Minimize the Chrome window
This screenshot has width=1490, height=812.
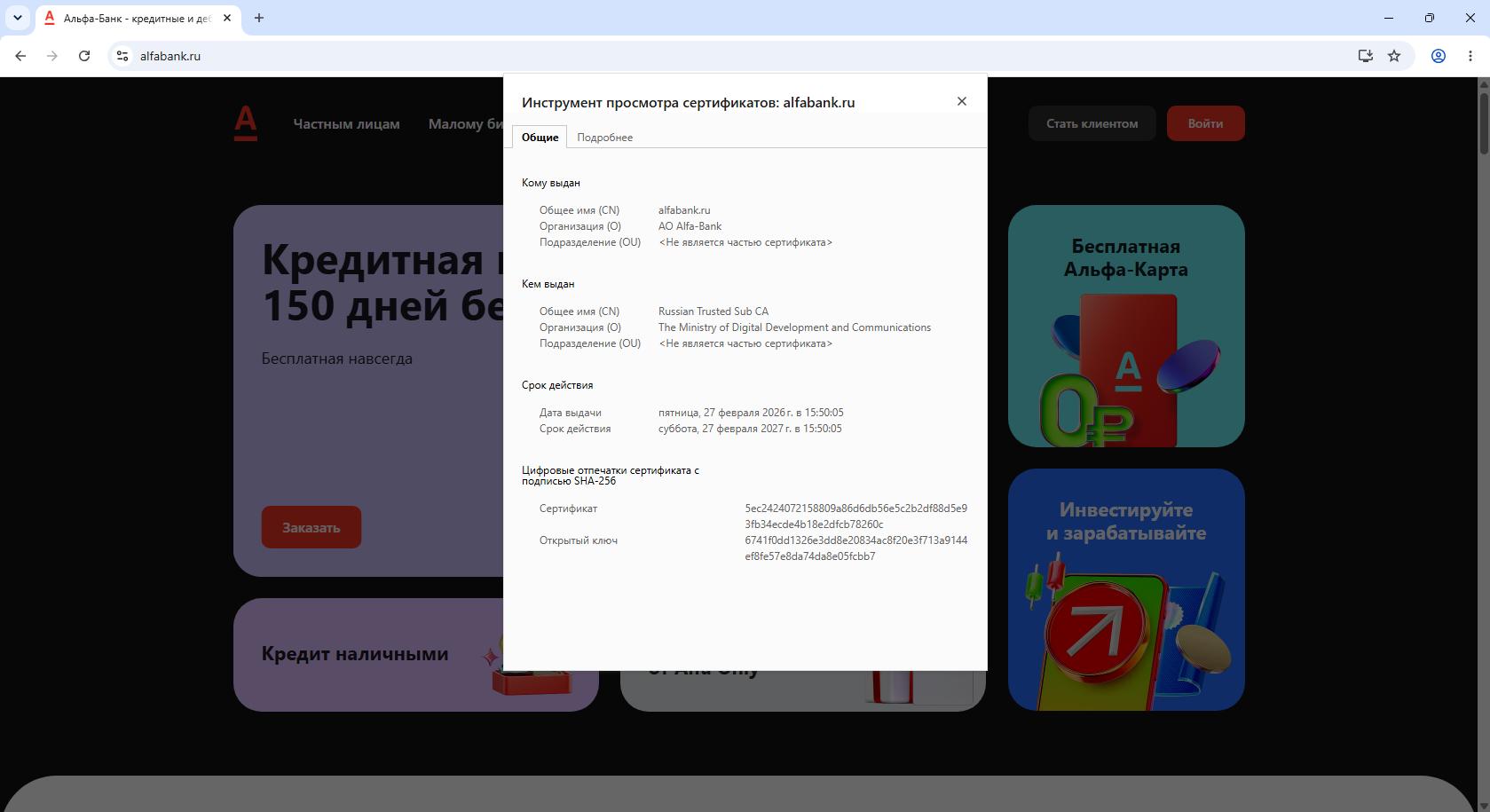pos(1389,18)
